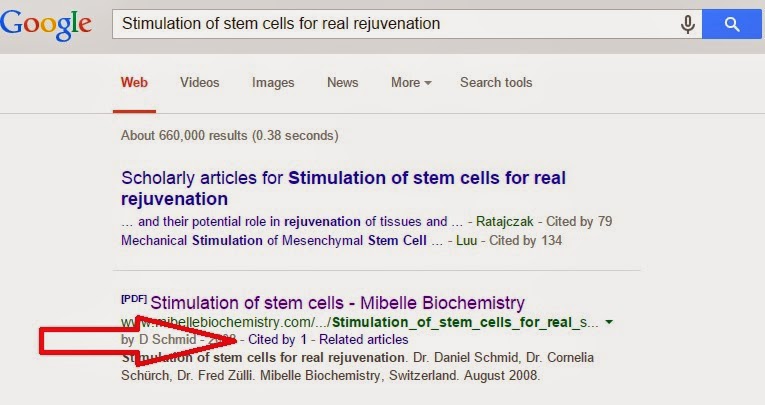The image size is (765, 405).
Task: Click the About 660,000 results text
Action: pyautogui.click(x=229, y=136)
